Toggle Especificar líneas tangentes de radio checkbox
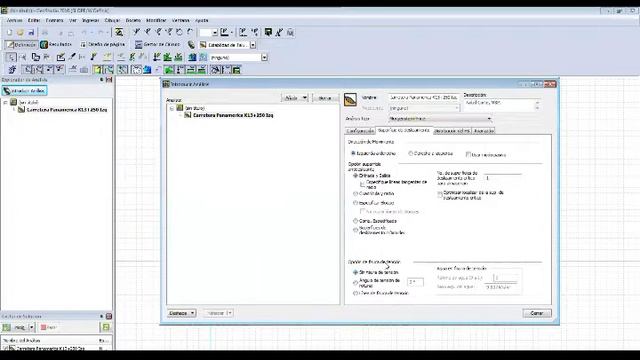The height and width of the screenshot is (360, 640). point(362,184)
